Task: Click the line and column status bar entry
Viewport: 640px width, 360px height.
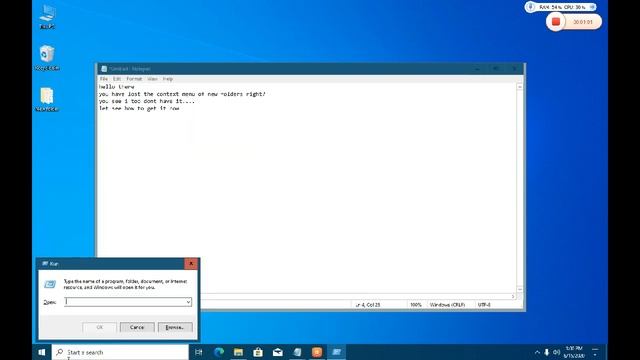Action: click(x=368, y=305)
